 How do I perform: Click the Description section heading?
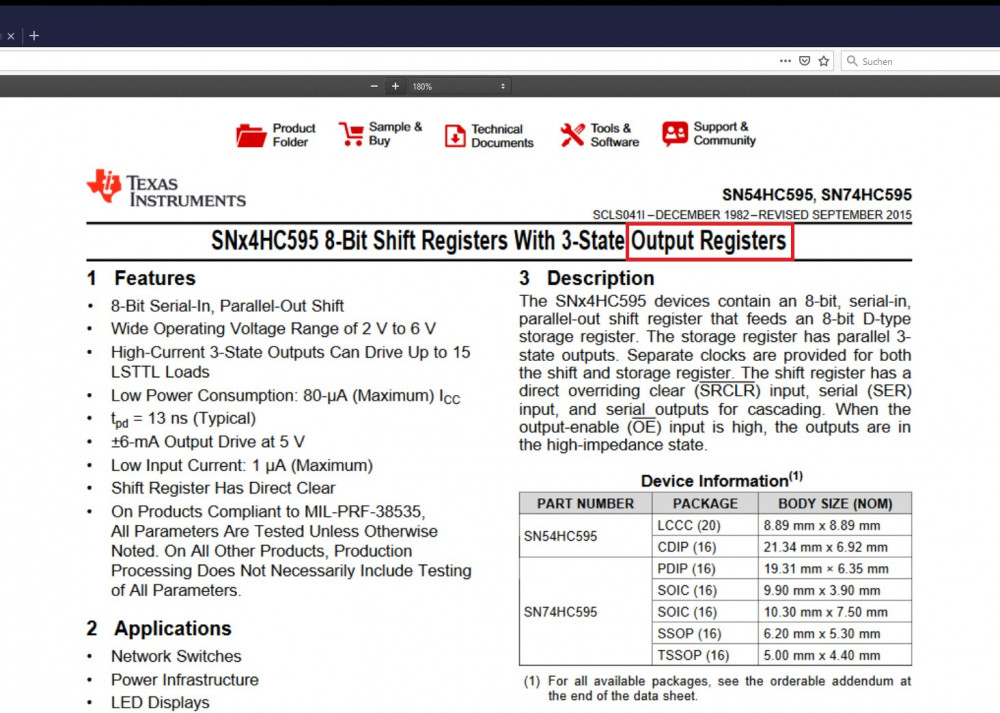587,278
